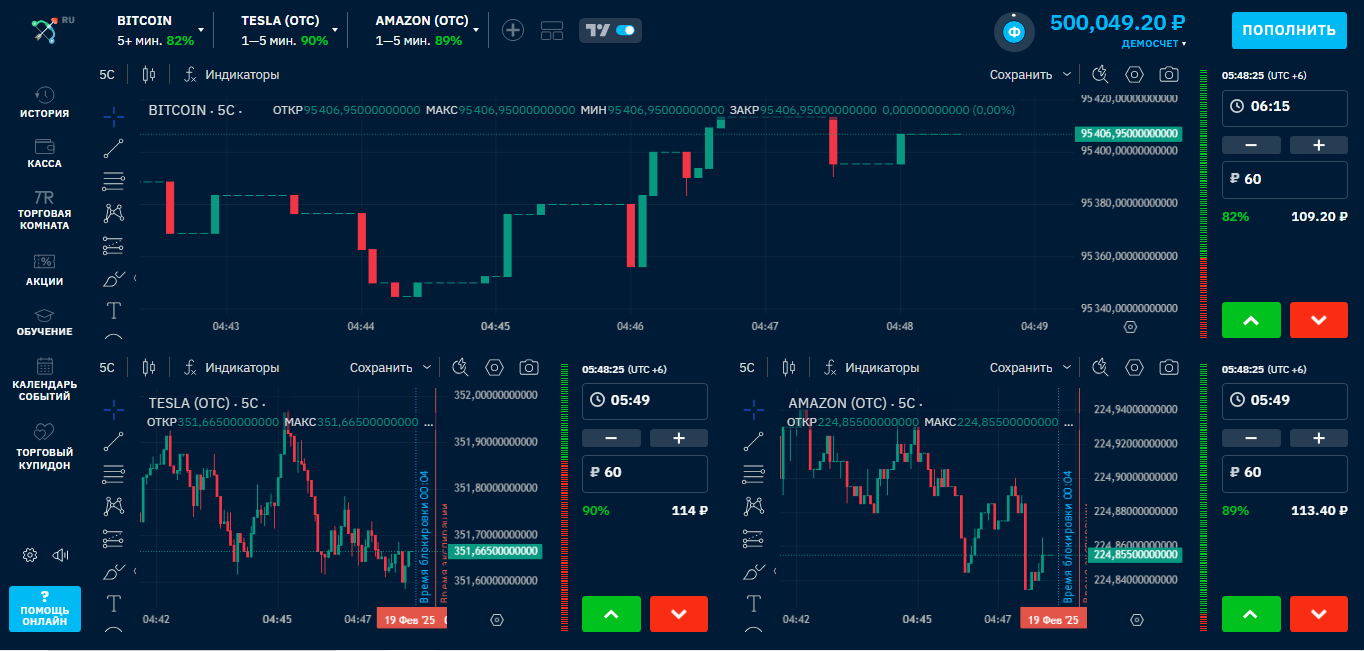Open the ДЕМОСЧЕТ account dropdown
The height and width of the screenshot is (651, 1364).
(x=1152, y=43)
